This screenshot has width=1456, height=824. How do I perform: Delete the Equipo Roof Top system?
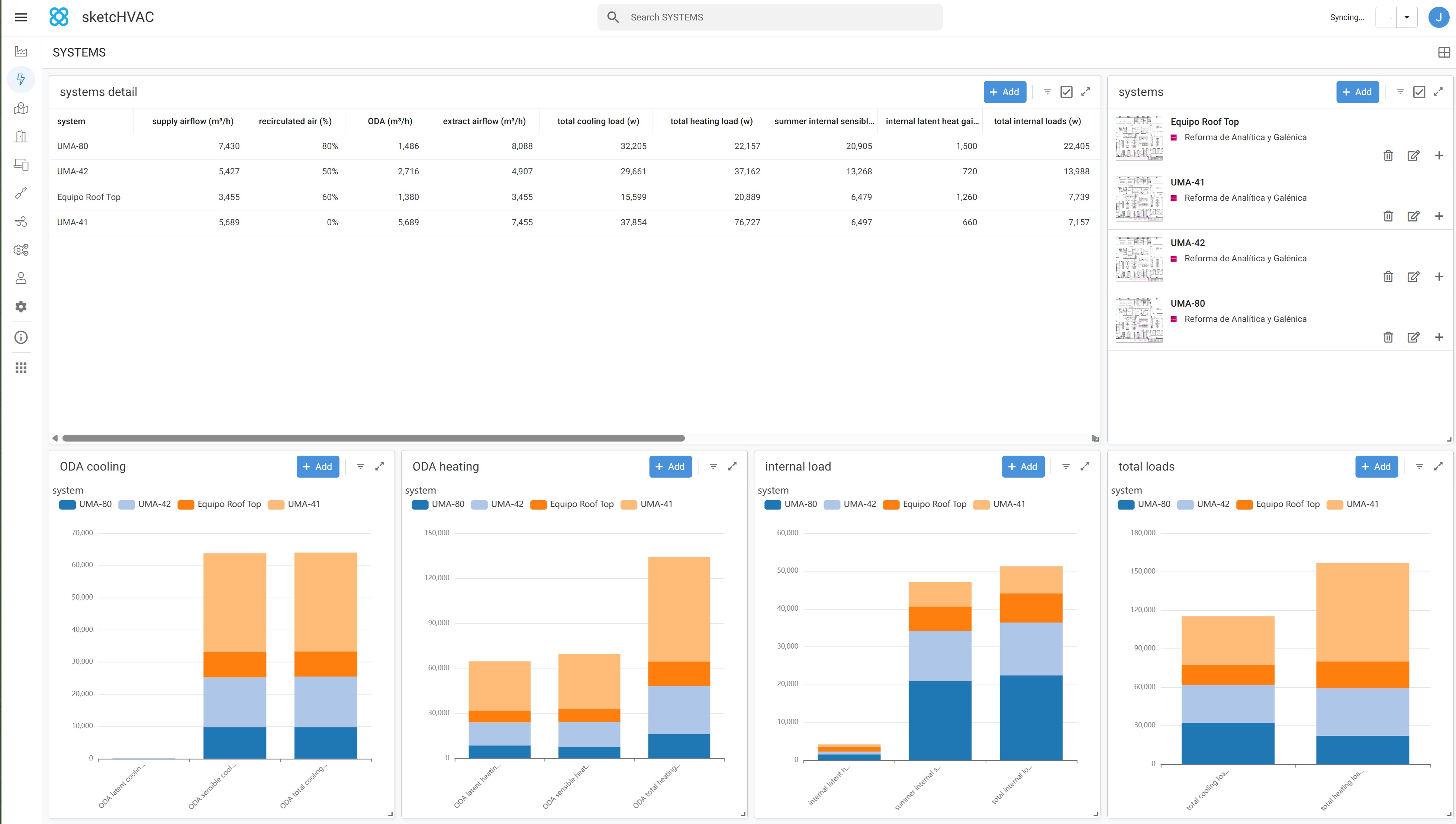click(1388, 156)
